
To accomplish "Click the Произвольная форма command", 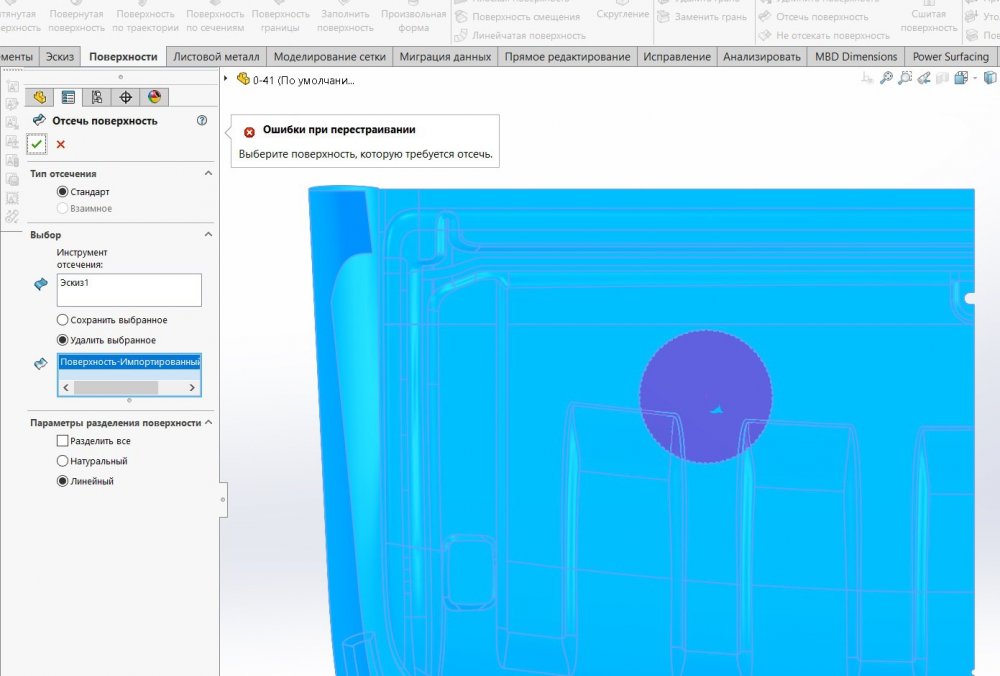I will [x=413, y=20].
